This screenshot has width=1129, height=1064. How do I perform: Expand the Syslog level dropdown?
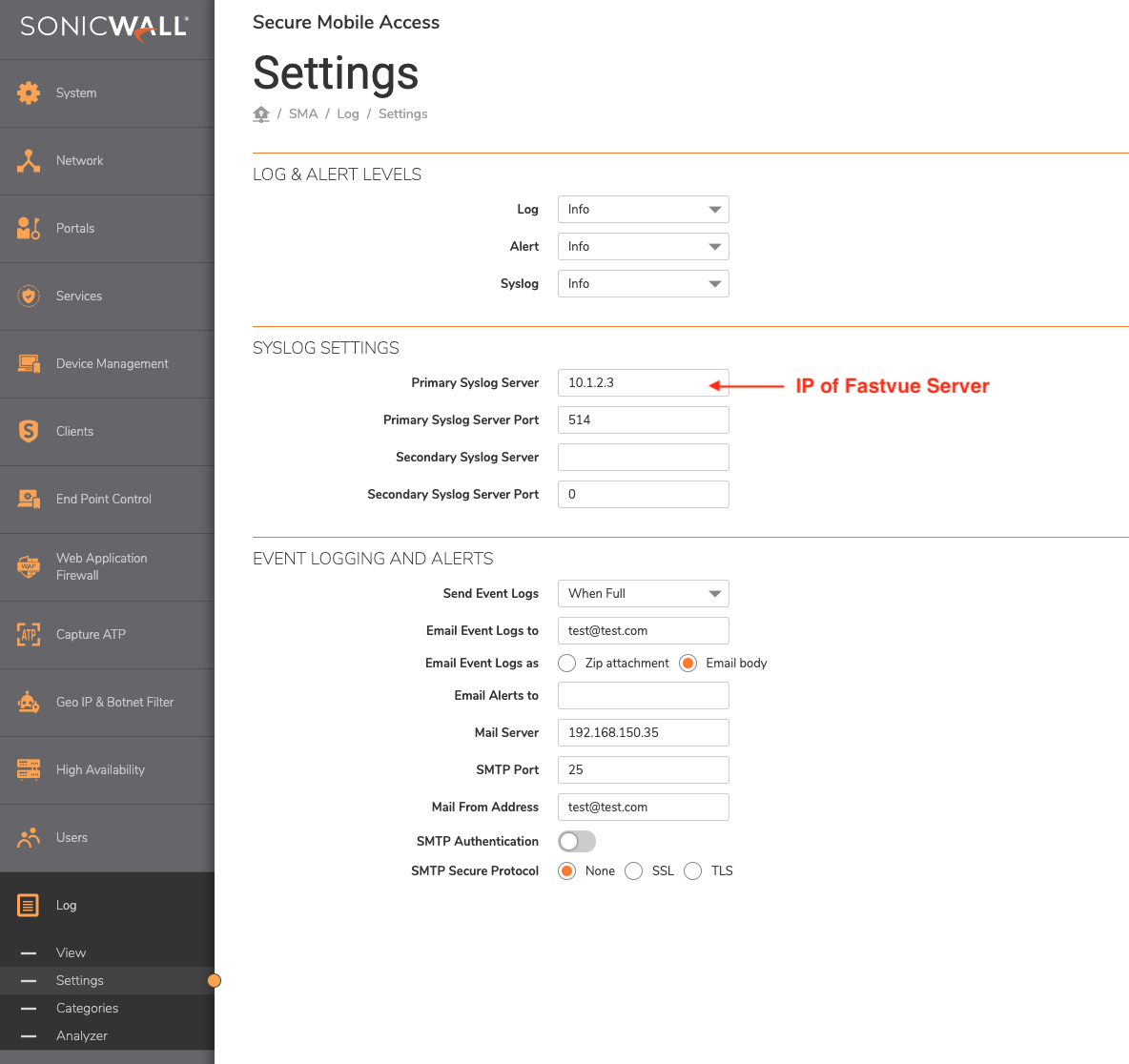pyautogui.click(x=643, y=283)
